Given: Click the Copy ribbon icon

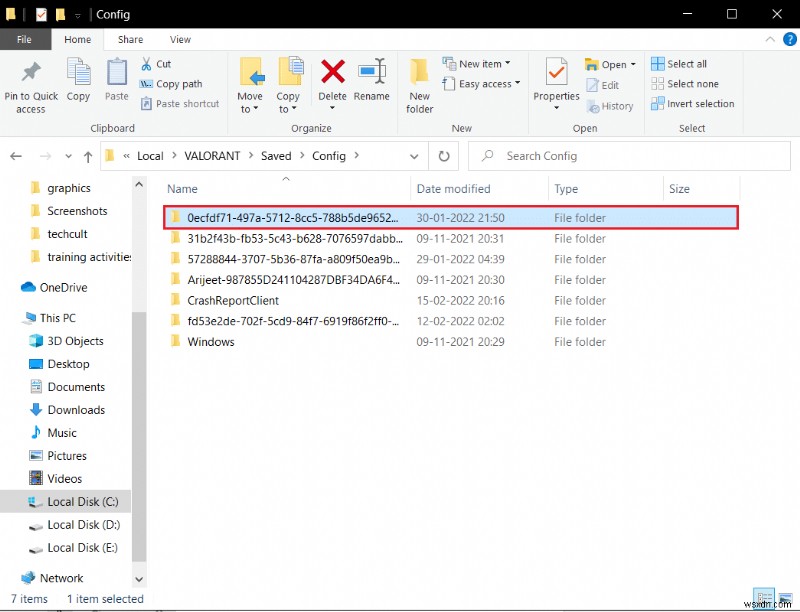Looking at the screenshot, I should point(78,72).
